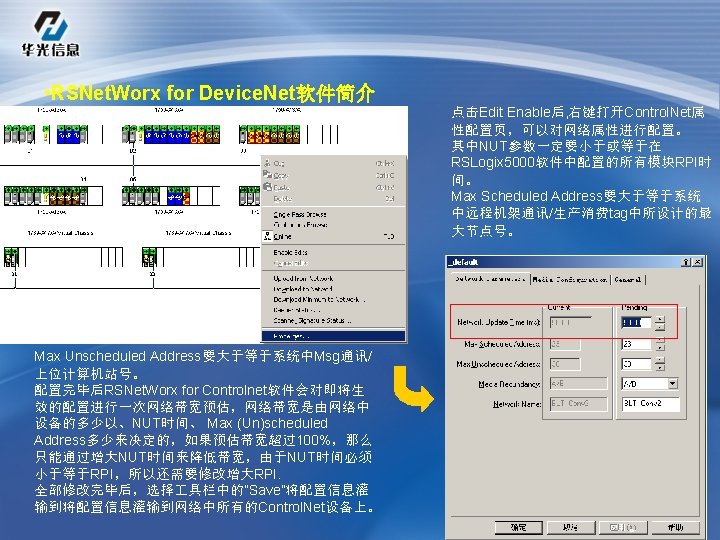Select Single Pass Browse menu entry
The width and height of the screenshot is (720, 540).
333,214
